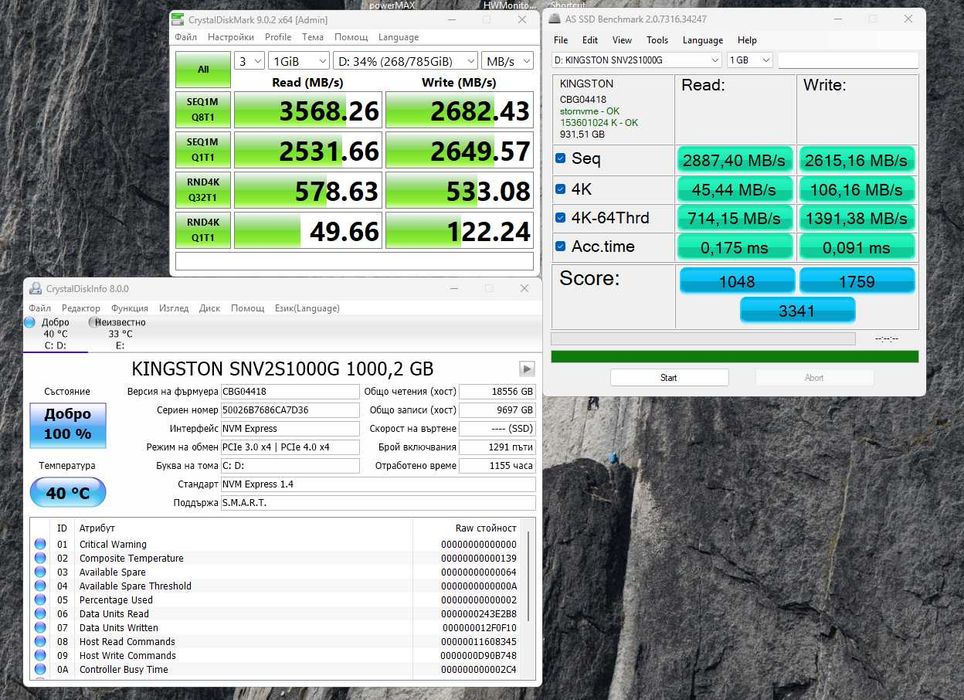964x700 pixels.
Task: Open the drive dropdown showing D: 34%
Action: point(405,61)
